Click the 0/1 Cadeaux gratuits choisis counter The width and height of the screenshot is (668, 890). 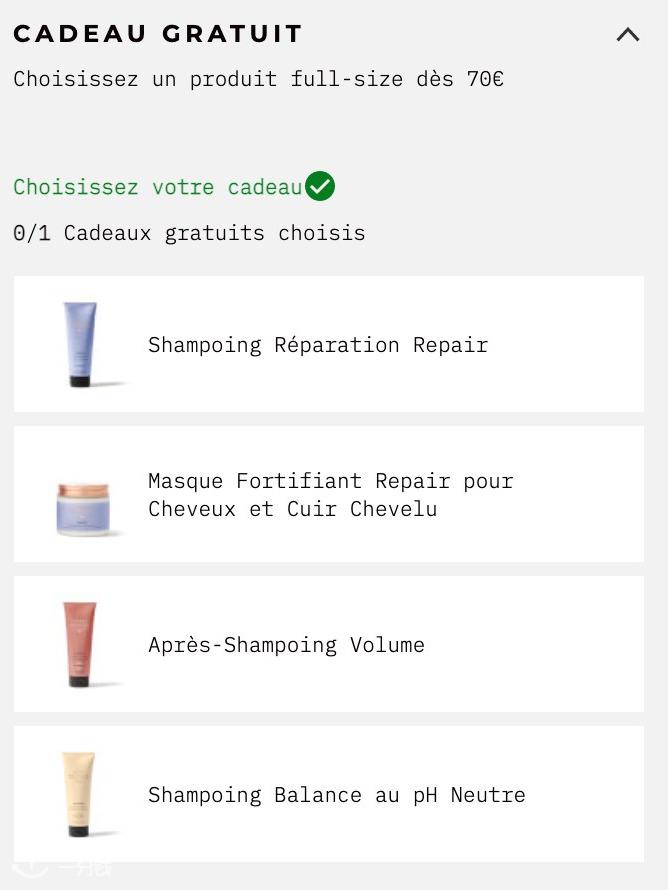point(189,233)
